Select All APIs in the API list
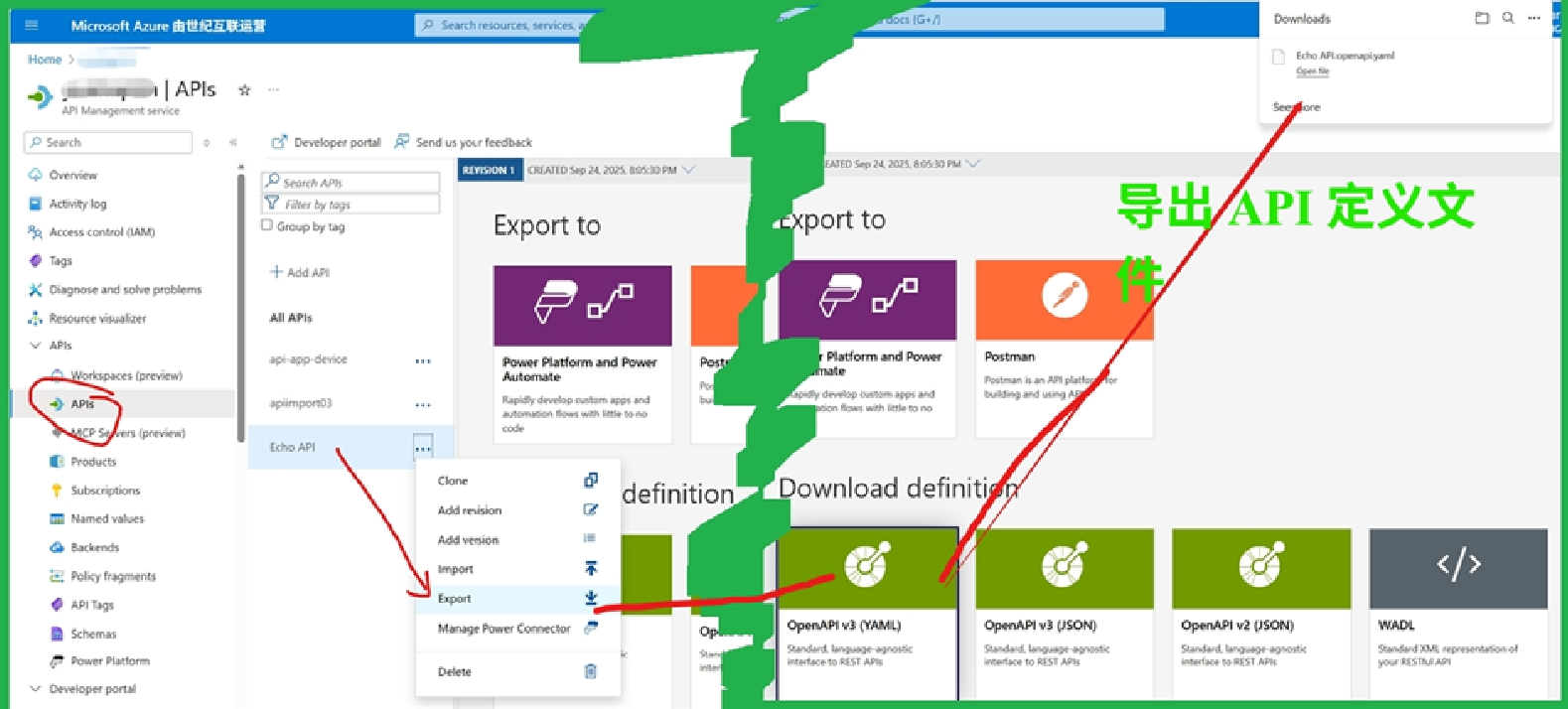The height and width of the screenshot is (709, 1568). point(291,318)
